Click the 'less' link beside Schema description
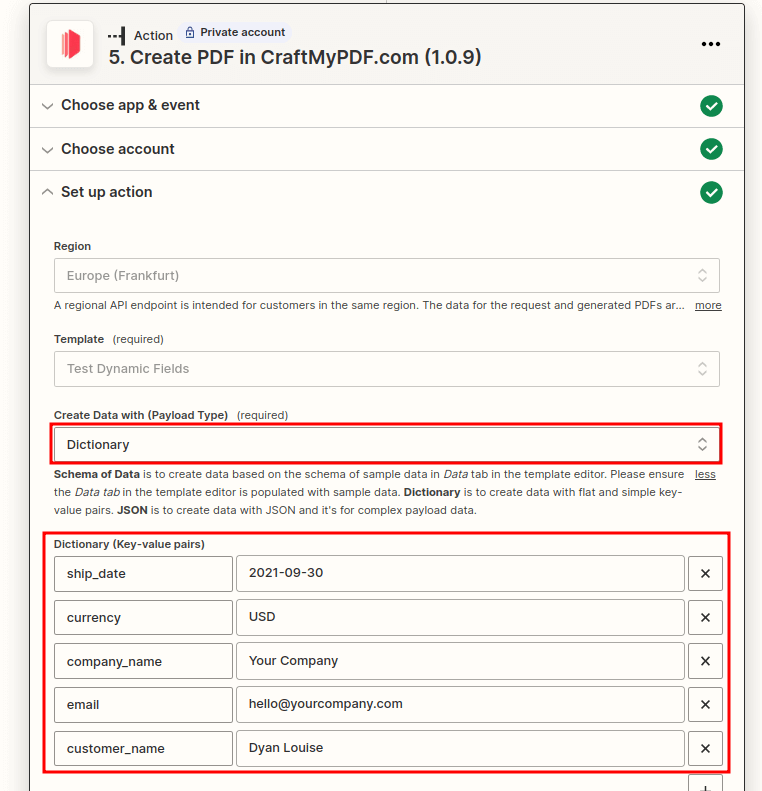Image resolution: width=762 pixels, height=791 pixels. [x=705, y=475]
